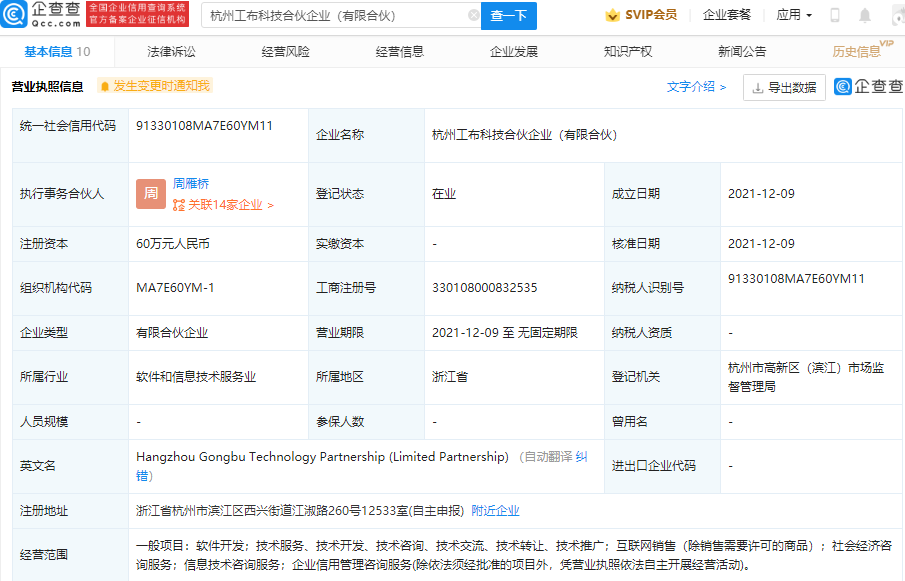This screenshot has width=905, height=581.
Task: Open notifications via the bell icon
Action: point(865,16)
